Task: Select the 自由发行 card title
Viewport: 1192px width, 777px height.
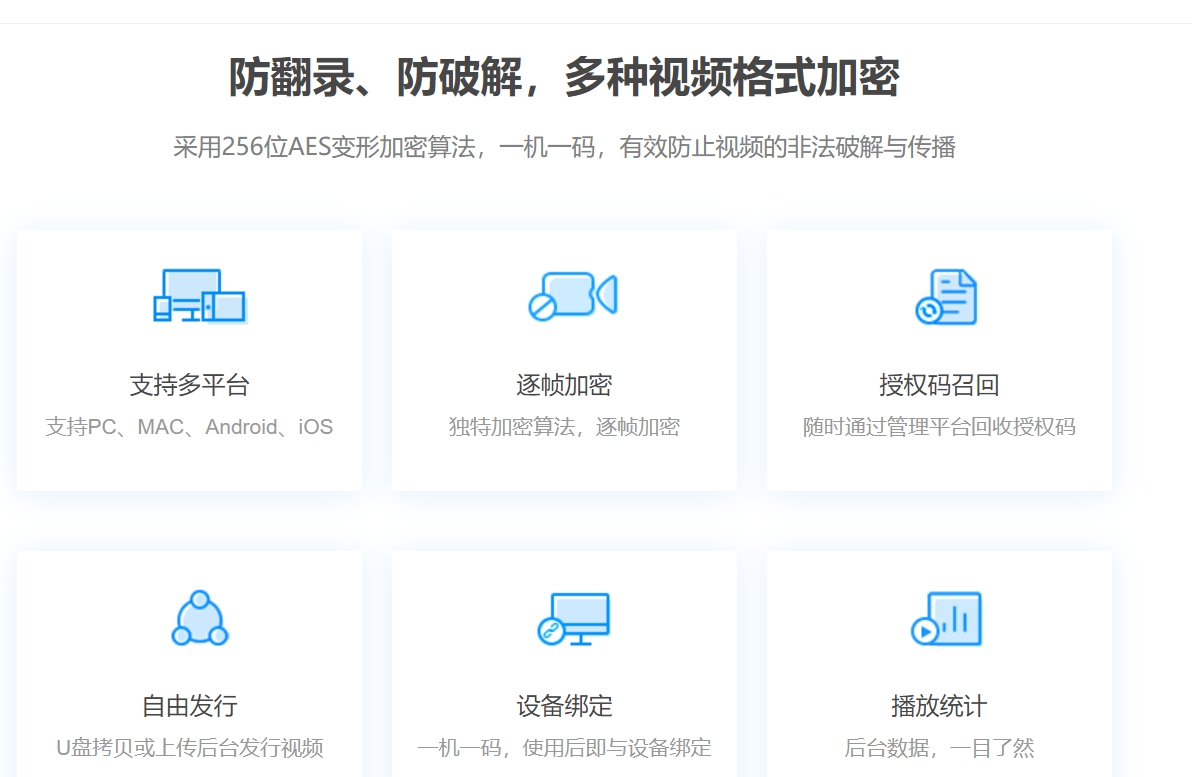Action: (189, 706)
